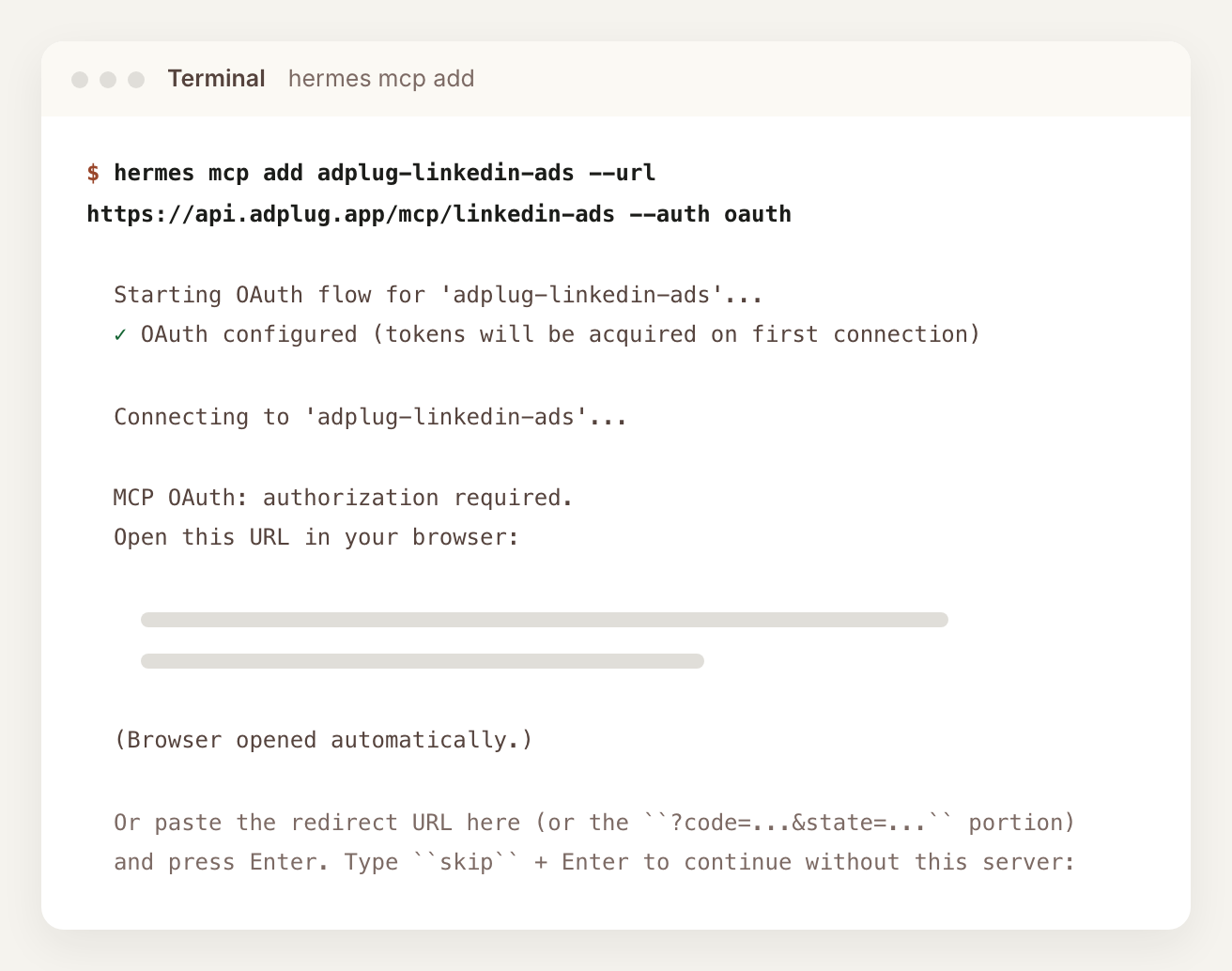Click the Terminal title label

216,79
